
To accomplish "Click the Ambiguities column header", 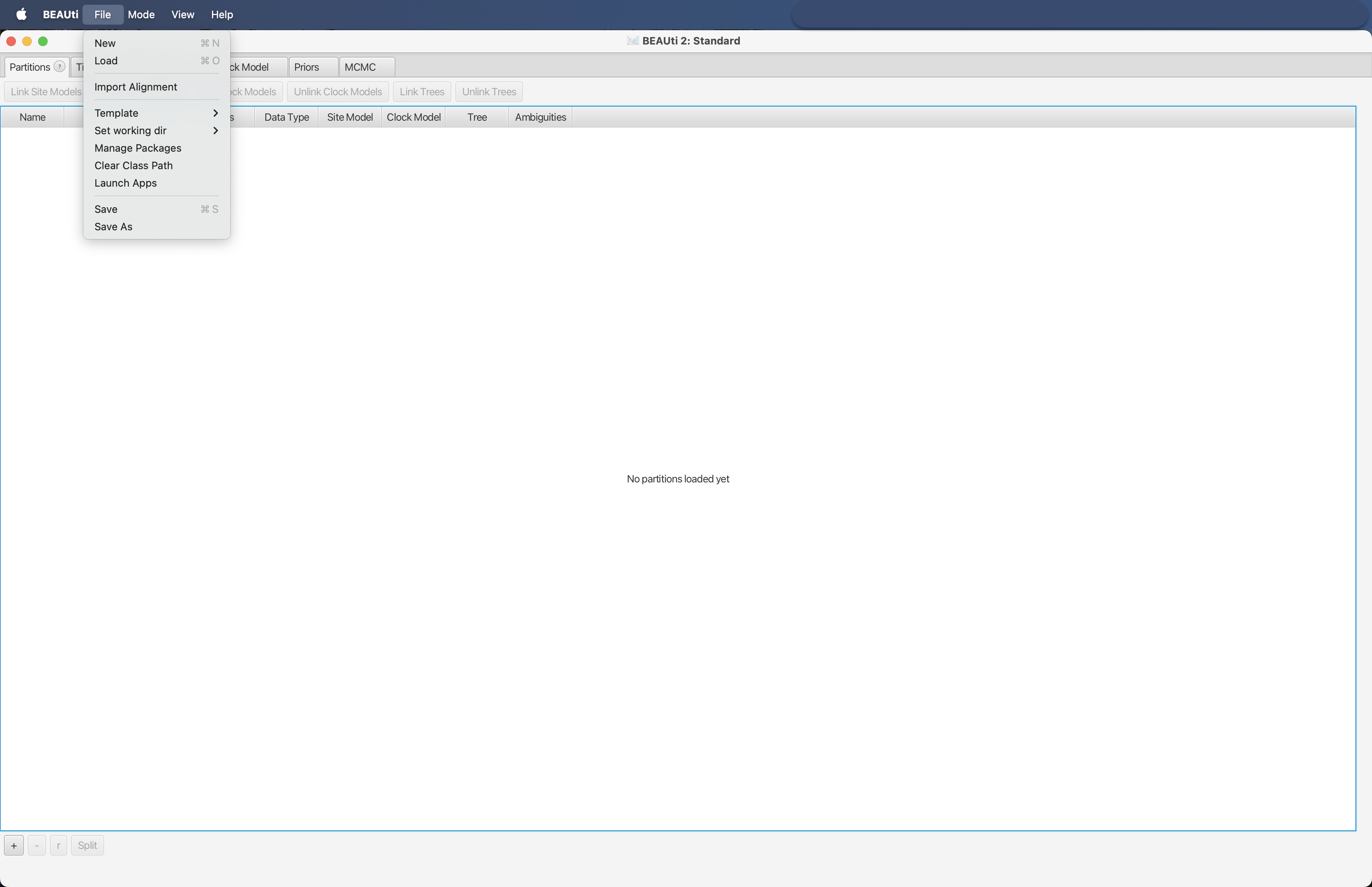I will pyautogui.click(x=541, y=117).
